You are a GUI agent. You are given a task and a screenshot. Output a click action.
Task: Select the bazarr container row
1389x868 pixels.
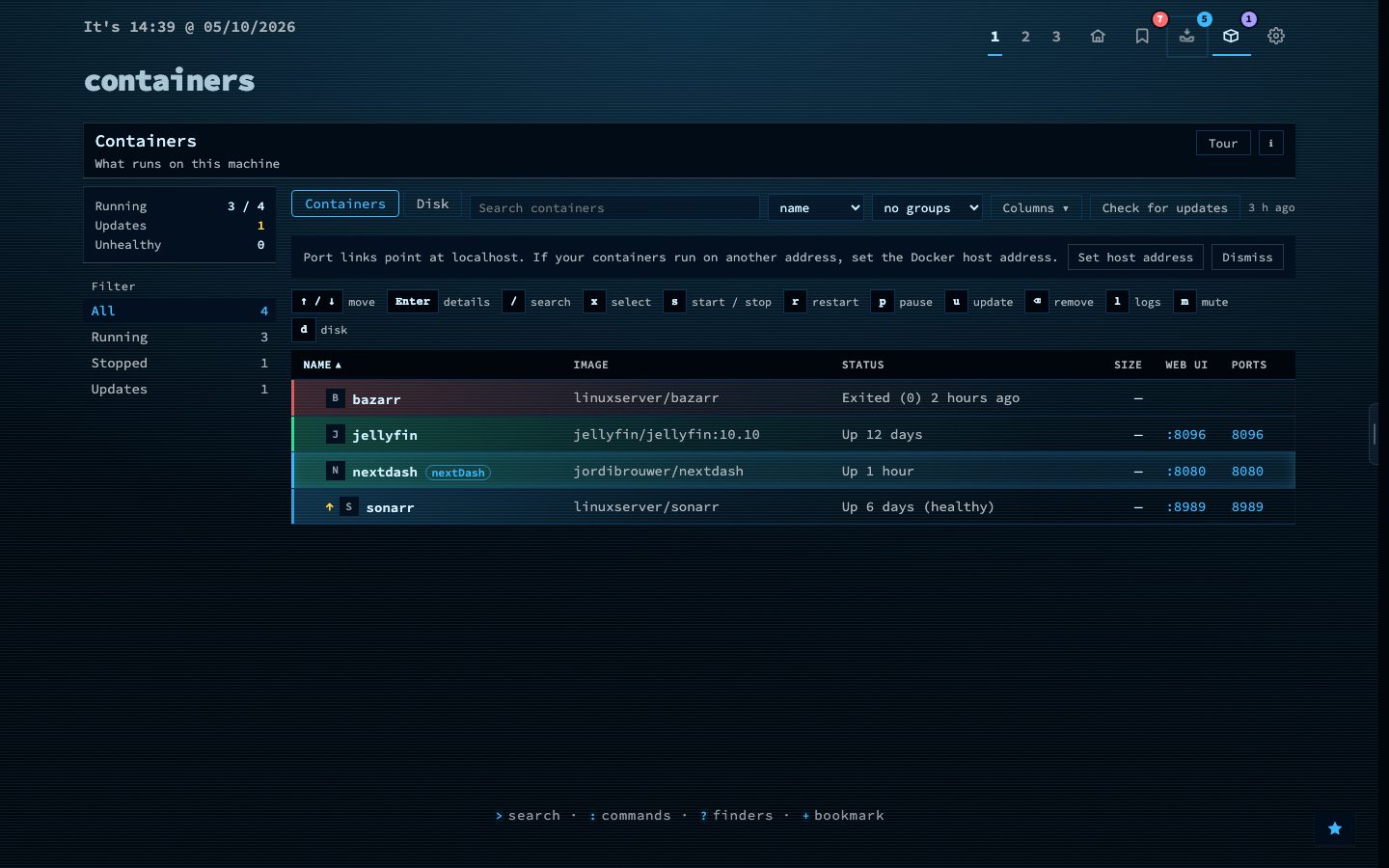click(x=793, y=398)
